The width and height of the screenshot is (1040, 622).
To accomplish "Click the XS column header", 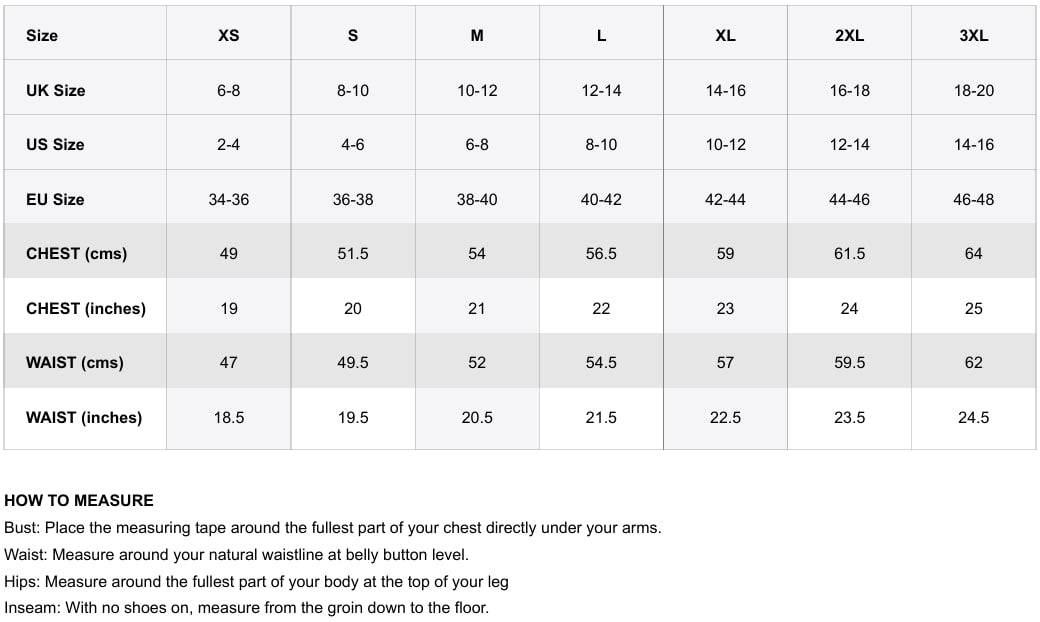I will [x=228, y=35].
